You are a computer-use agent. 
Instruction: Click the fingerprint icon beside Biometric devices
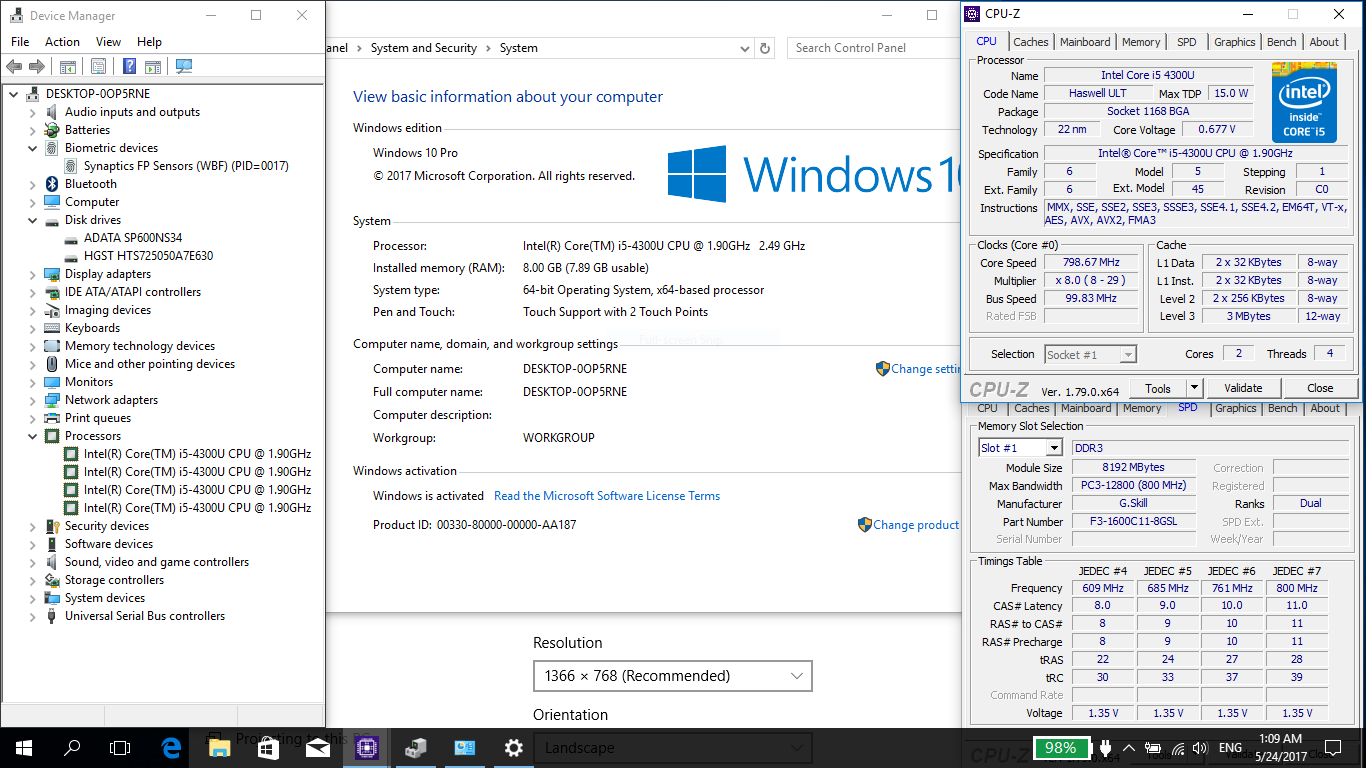(x=52, y=148)
